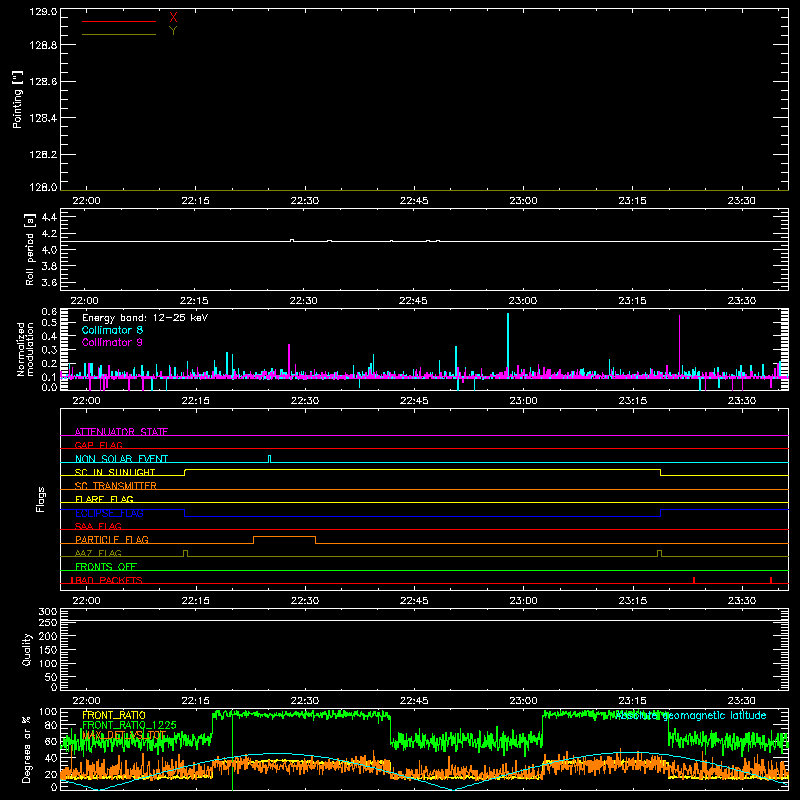Click the 4.0 roll period tick label

pyautogui.click(x=49, y=250)
